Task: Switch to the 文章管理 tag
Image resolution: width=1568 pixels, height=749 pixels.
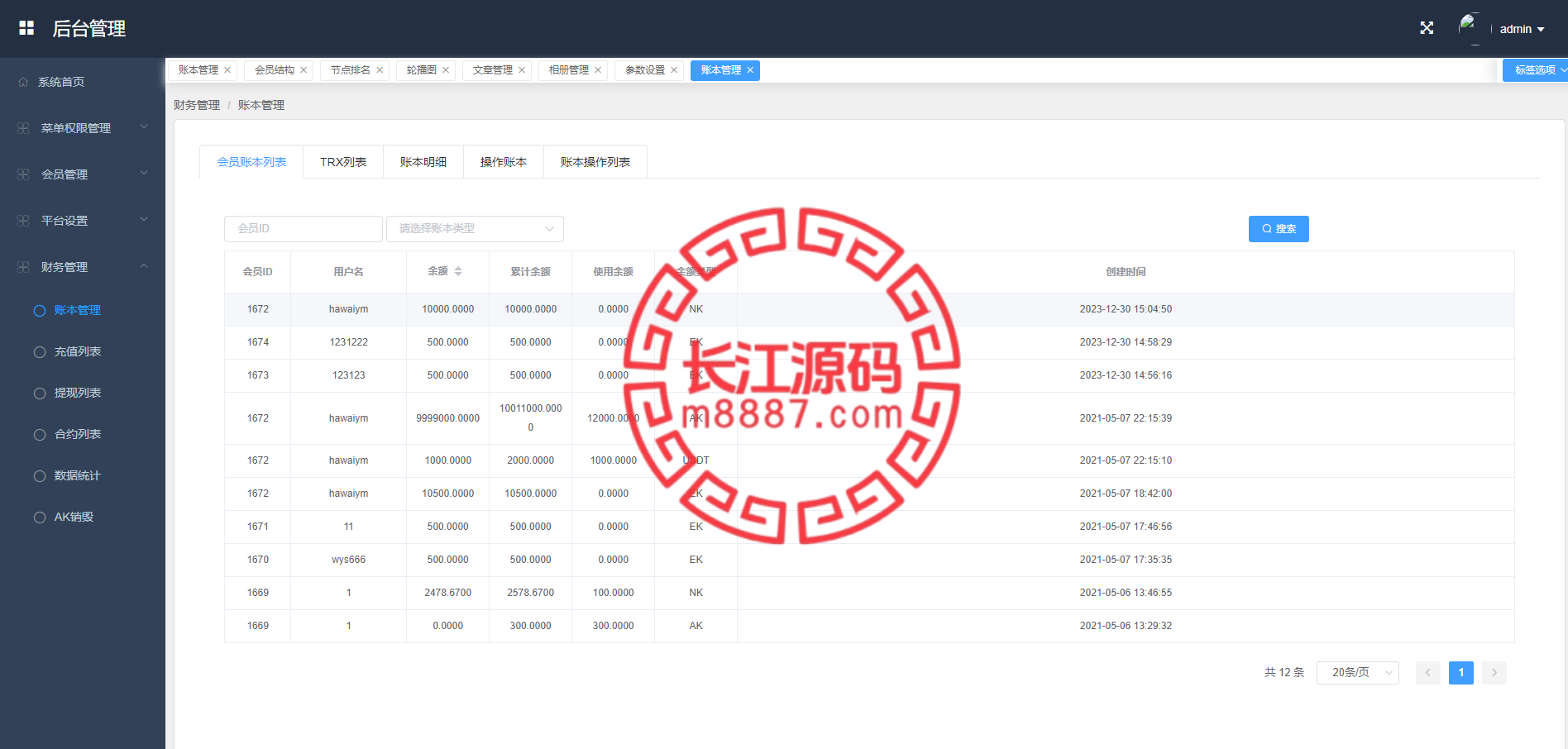Action: (493, 70)
